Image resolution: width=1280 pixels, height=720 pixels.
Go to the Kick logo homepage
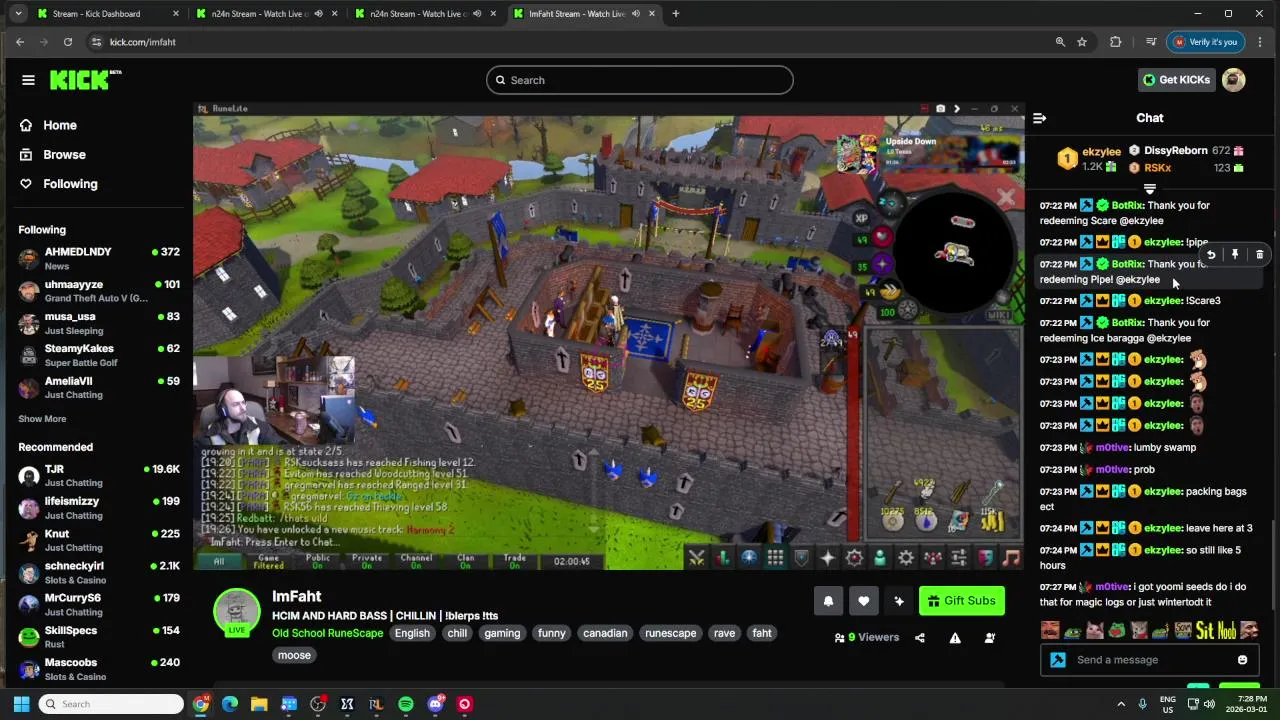pyautogui.click(x=85, y=80)
